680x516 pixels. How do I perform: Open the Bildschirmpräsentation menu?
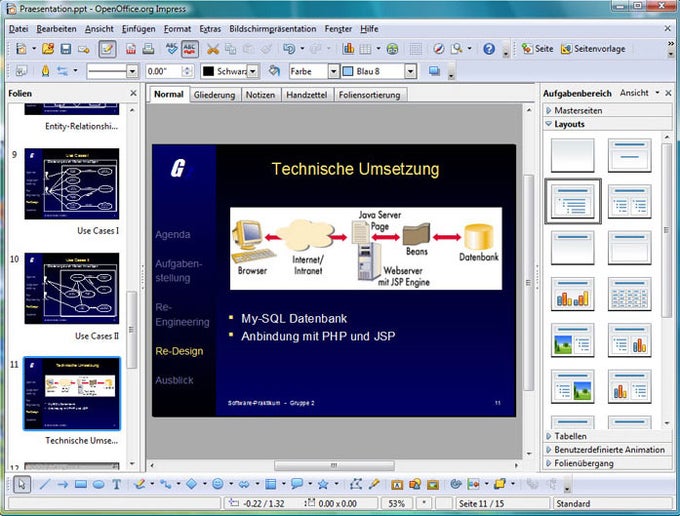[273, 29]
